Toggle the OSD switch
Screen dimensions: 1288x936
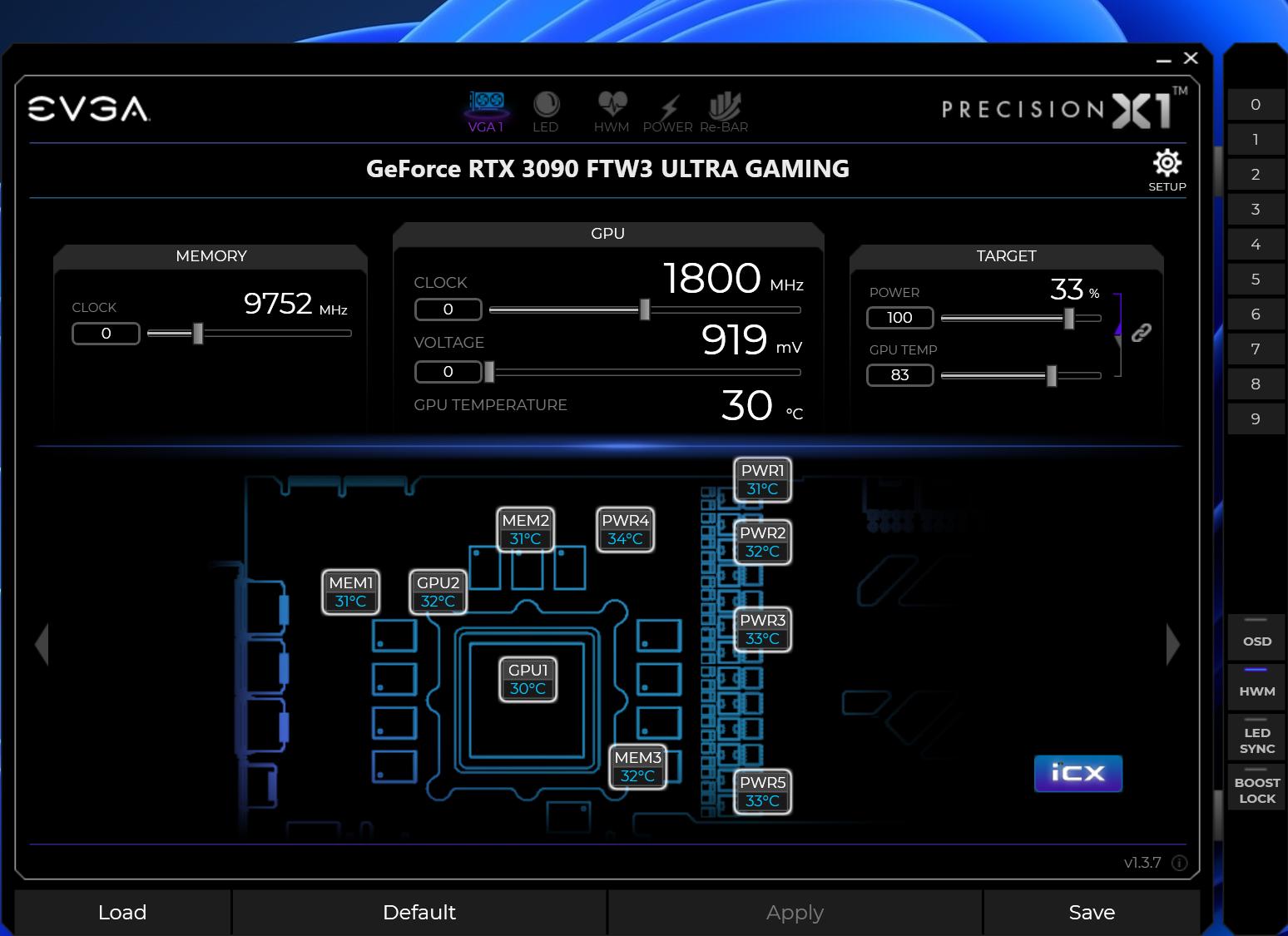(x=1256, y=634)
